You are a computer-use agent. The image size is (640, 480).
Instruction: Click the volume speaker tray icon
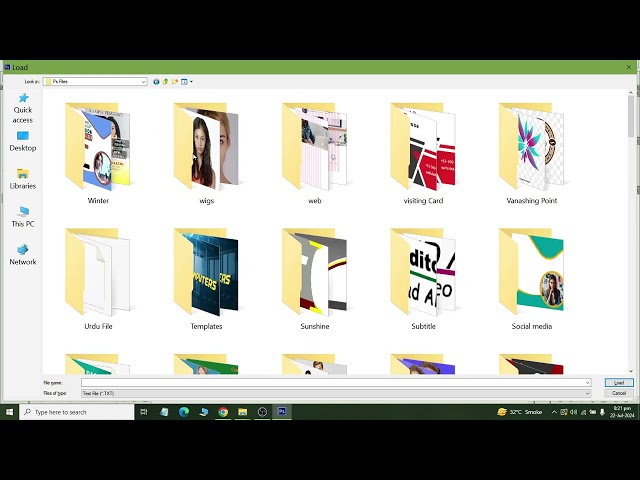tap(573, 412)
